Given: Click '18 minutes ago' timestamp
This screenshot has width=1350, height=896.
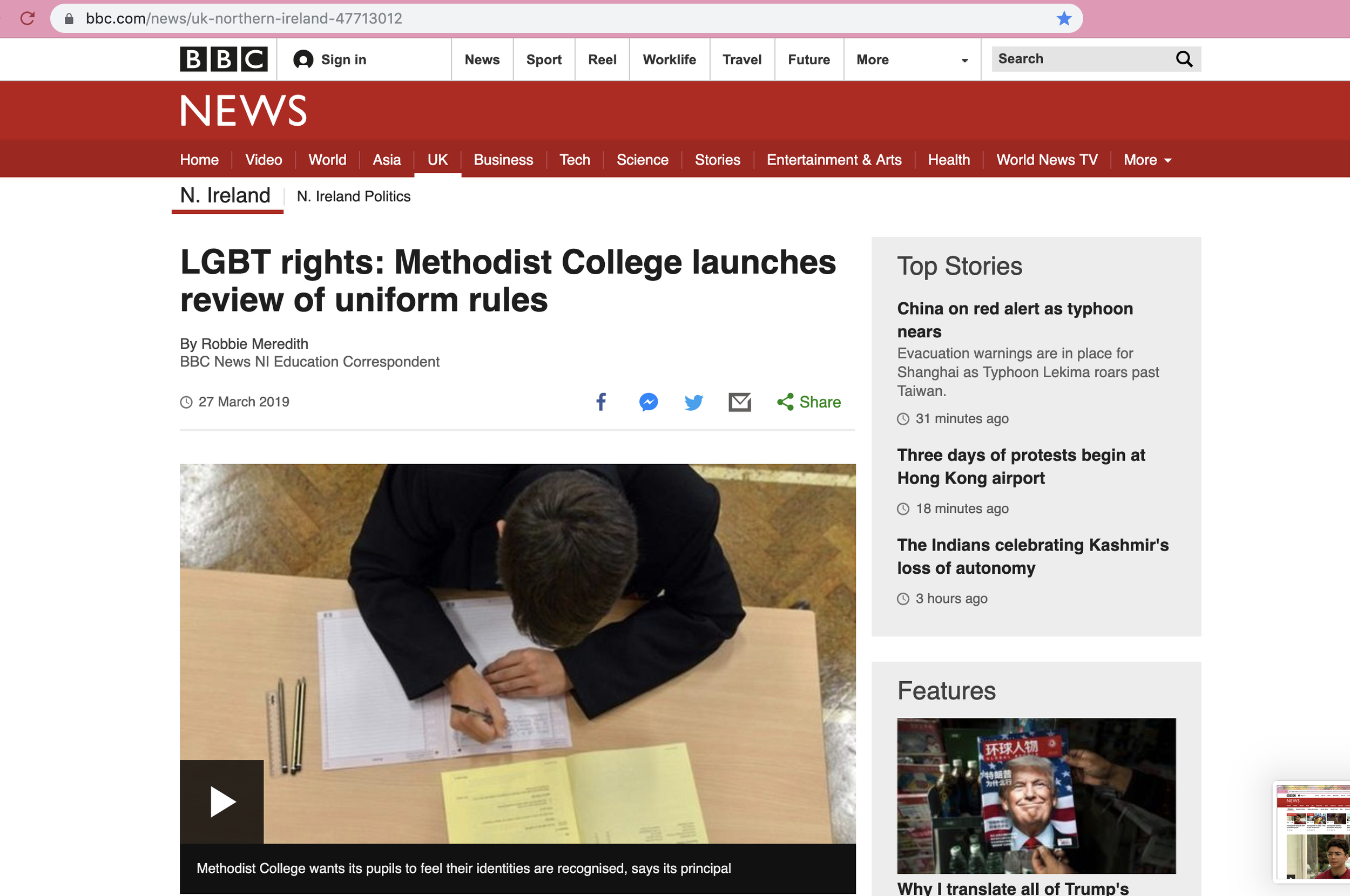Looking at the screenshot, I should (962, 508).
